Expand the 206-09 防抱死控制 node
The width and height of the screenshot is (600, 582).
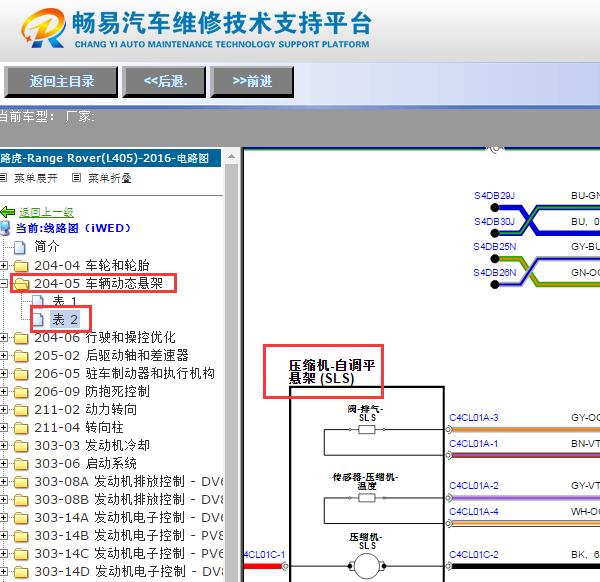pyautogui.click(x=4, y=391)
